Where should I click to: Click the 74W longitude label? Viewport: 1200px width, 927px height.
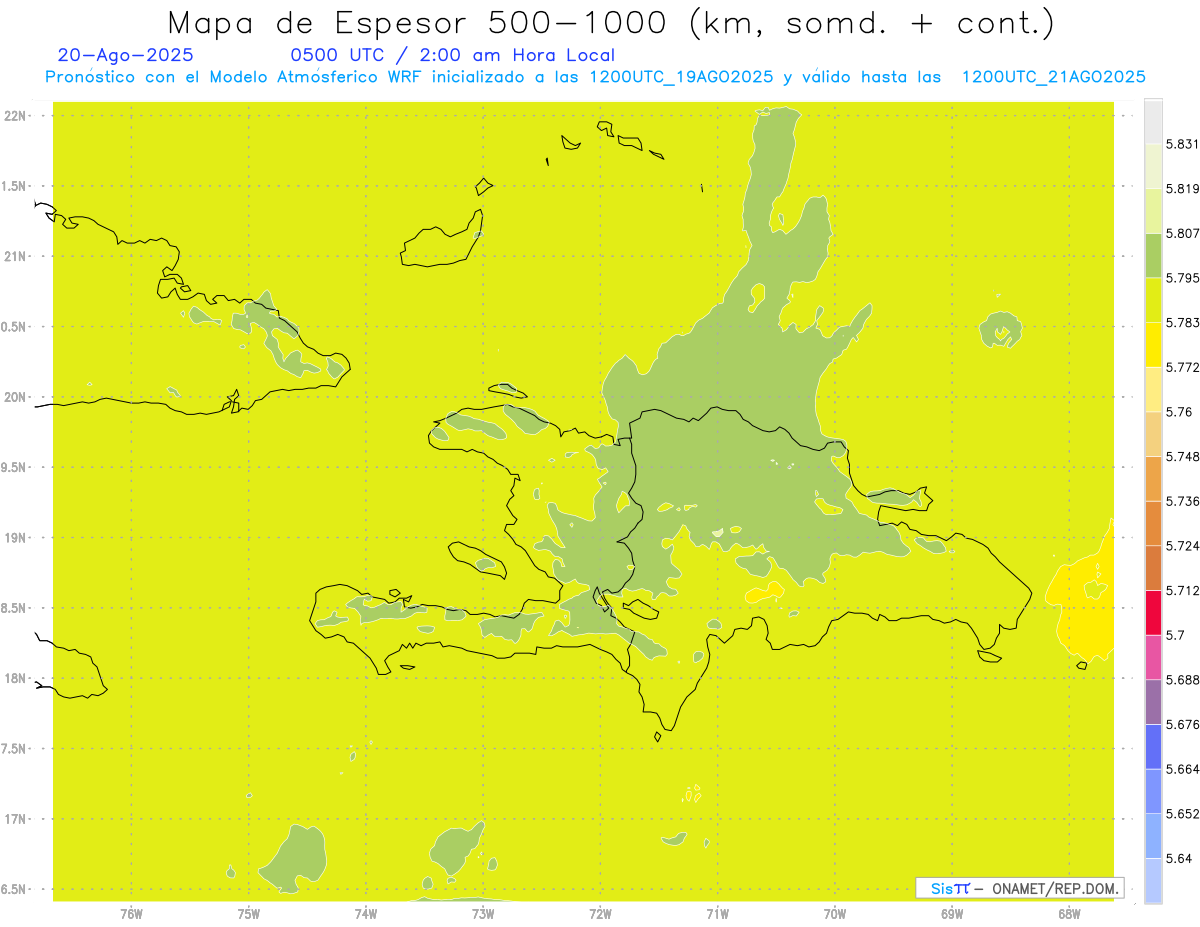366,913
